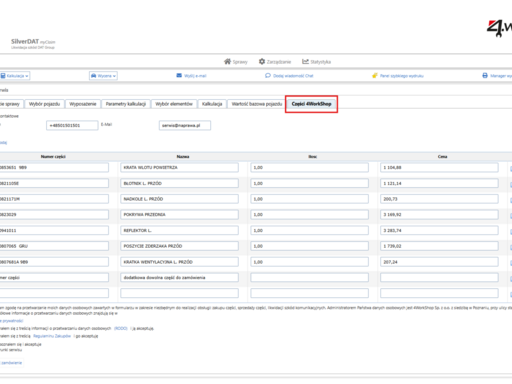Viewport: 512px width, 384px height.
Task: Click the zamówienie order button
Action: point(11,363)
